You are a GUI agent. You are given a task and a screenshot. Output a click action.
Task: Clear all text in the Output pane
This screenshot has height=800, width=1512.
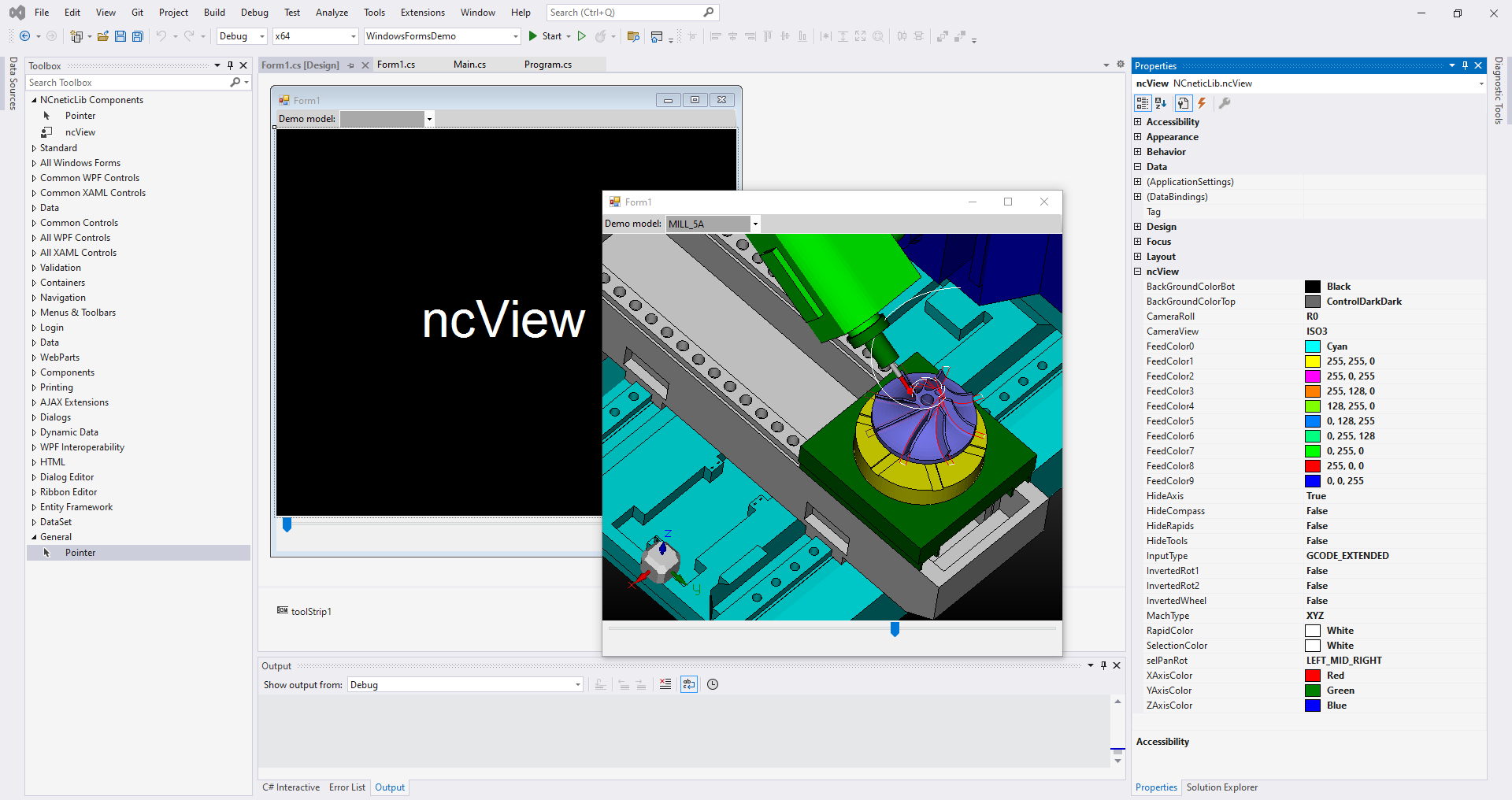[x=665, y=684]
